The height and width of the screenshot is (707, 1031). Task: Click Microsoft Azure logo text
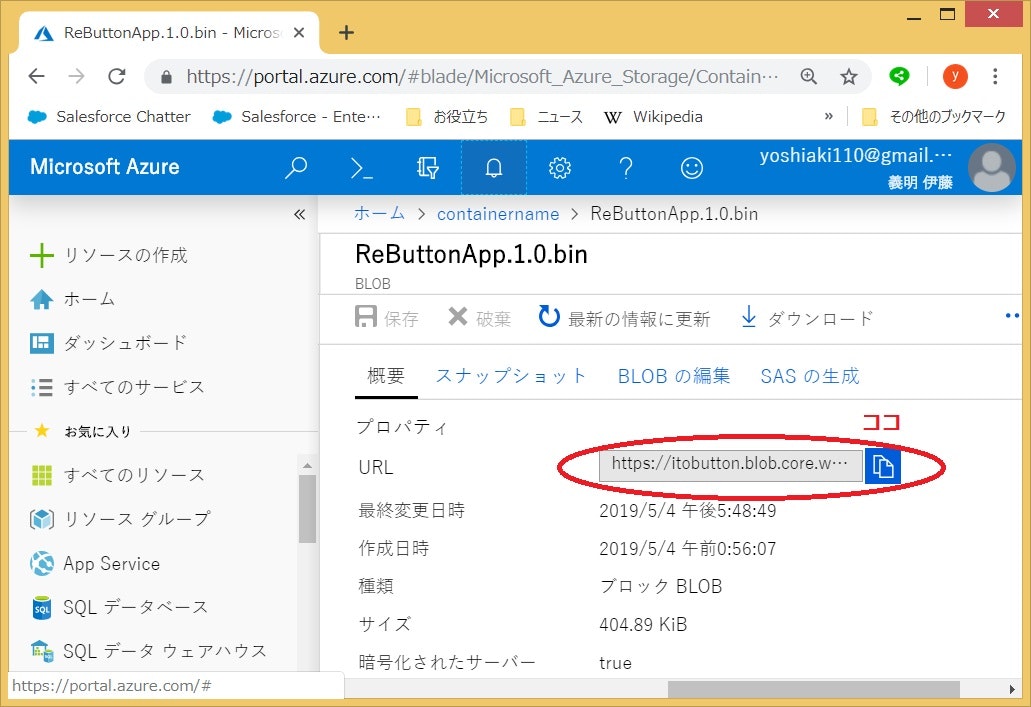pos(105,167)
